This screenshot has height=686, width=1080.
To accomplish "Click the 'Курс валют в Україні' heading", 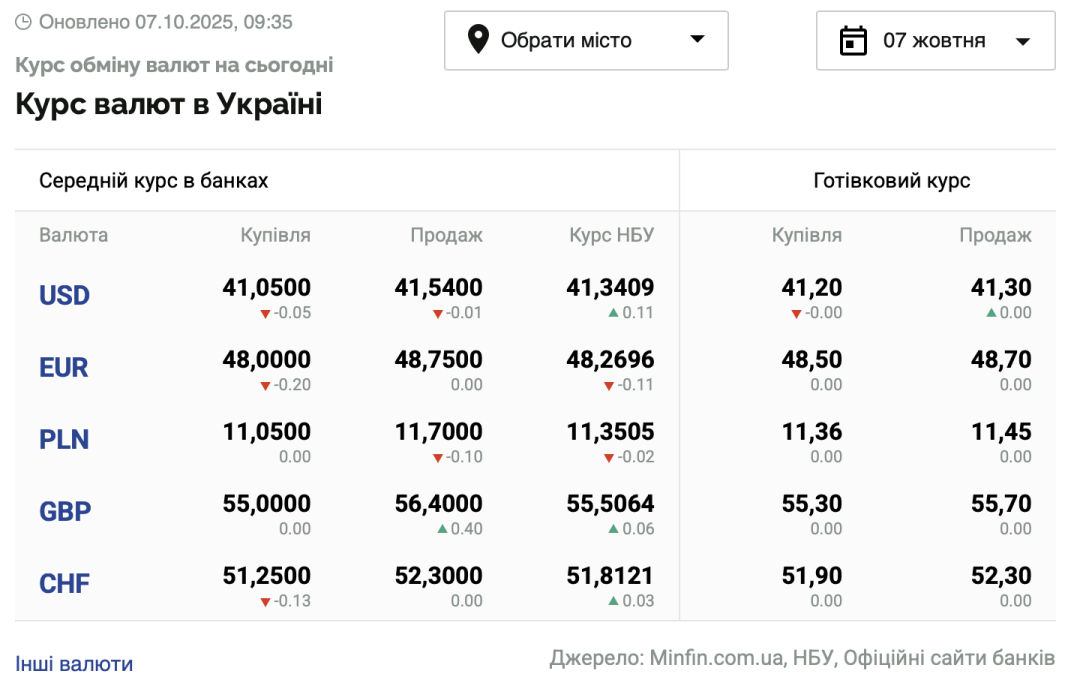I will tap(169, 104).
